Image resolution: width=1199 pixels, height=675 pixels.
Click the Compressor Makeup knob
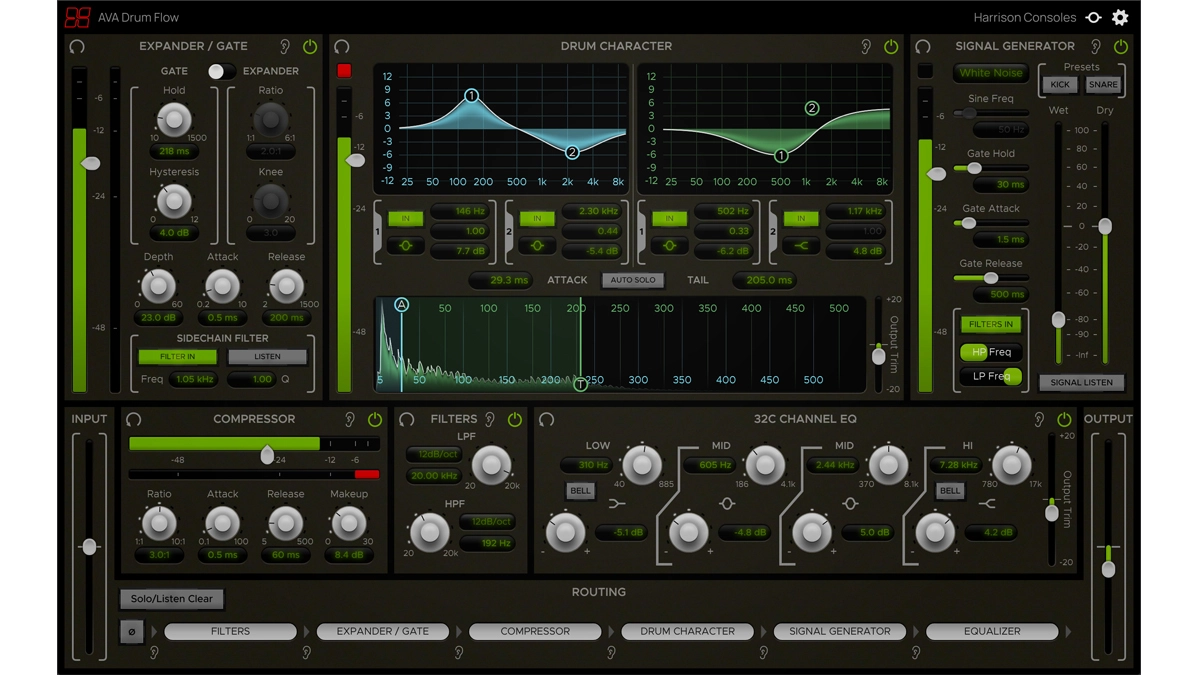click(349, 524)
